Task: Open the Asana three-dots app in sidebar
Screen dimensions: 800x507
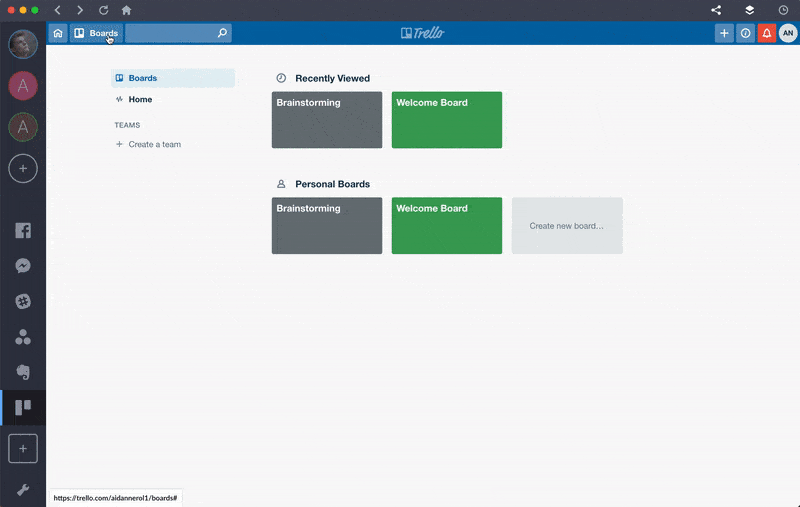Action: click(23, 337)
